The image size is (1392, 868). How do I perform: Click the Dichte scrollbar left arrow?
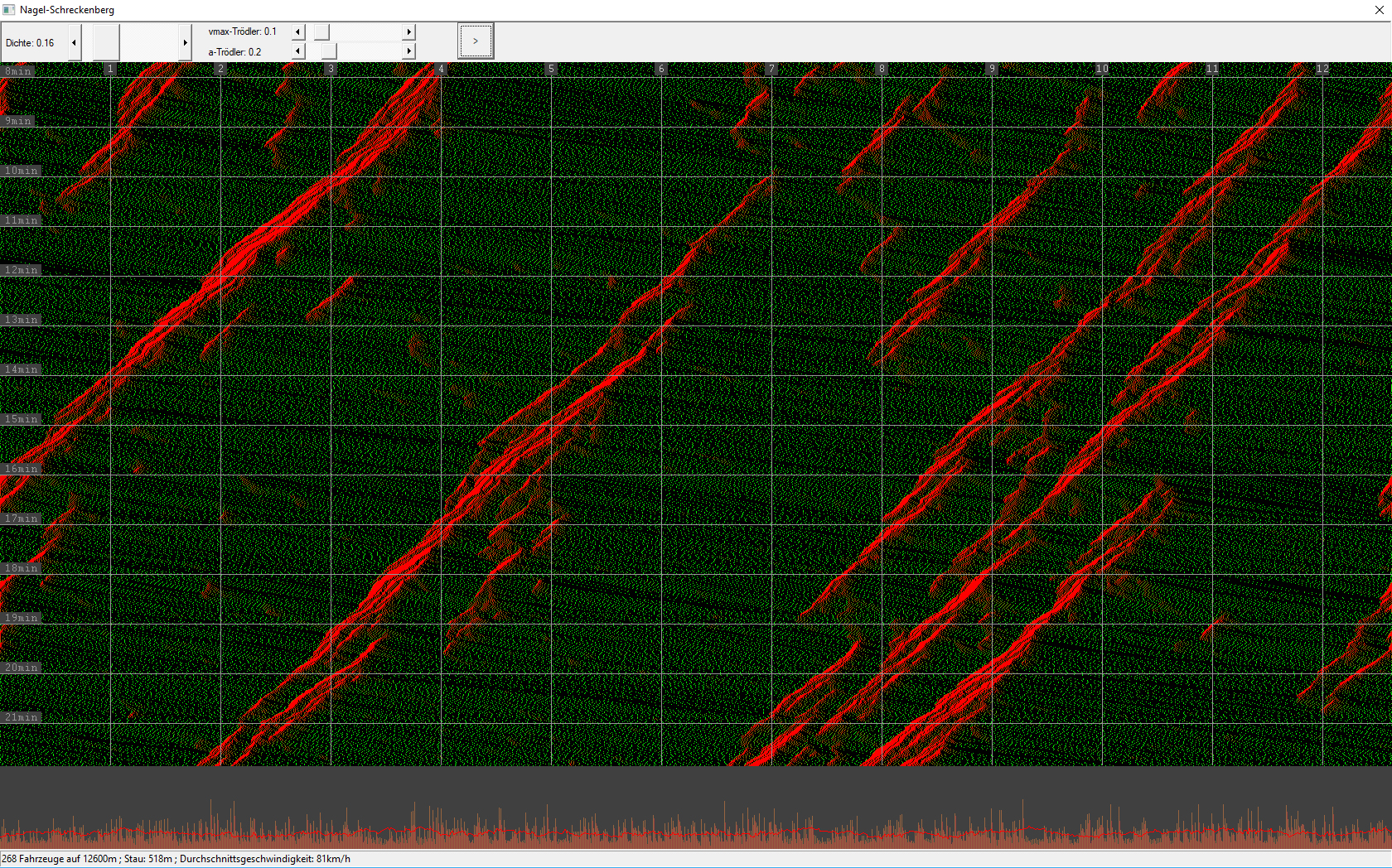75,42
